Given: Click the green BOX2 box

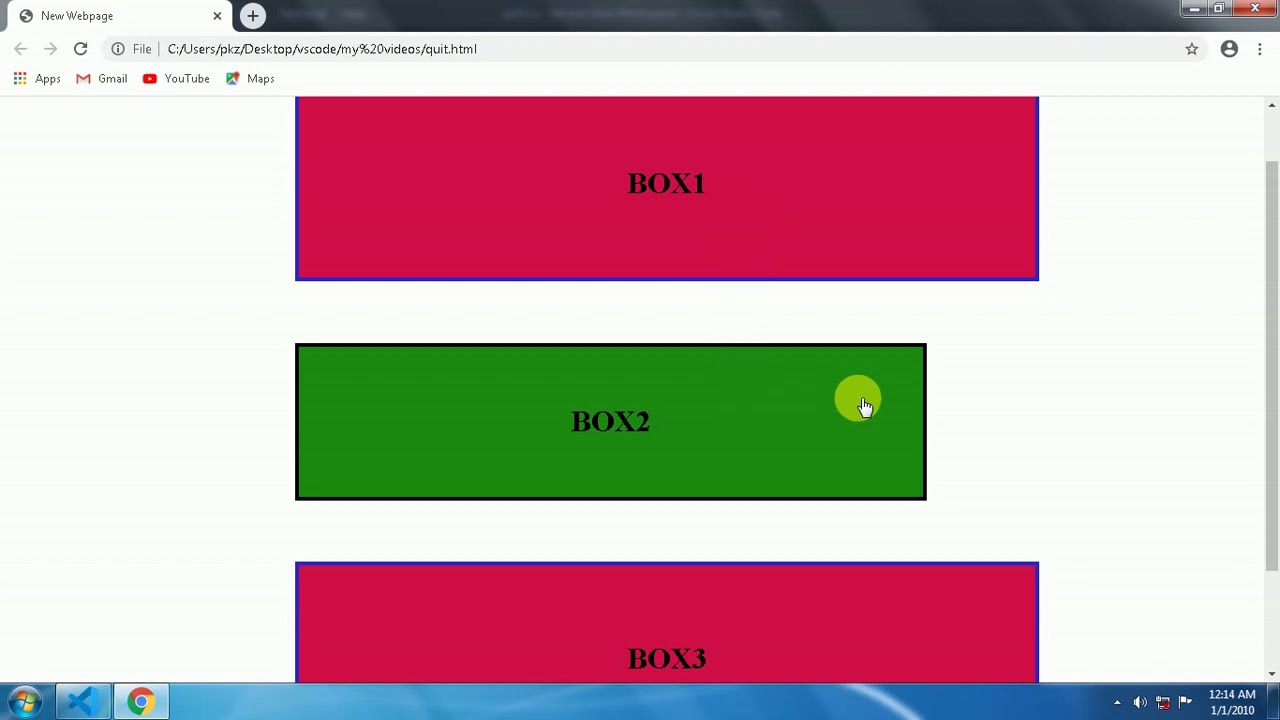Looking at the screenshot, I should (x=611, y=422).
